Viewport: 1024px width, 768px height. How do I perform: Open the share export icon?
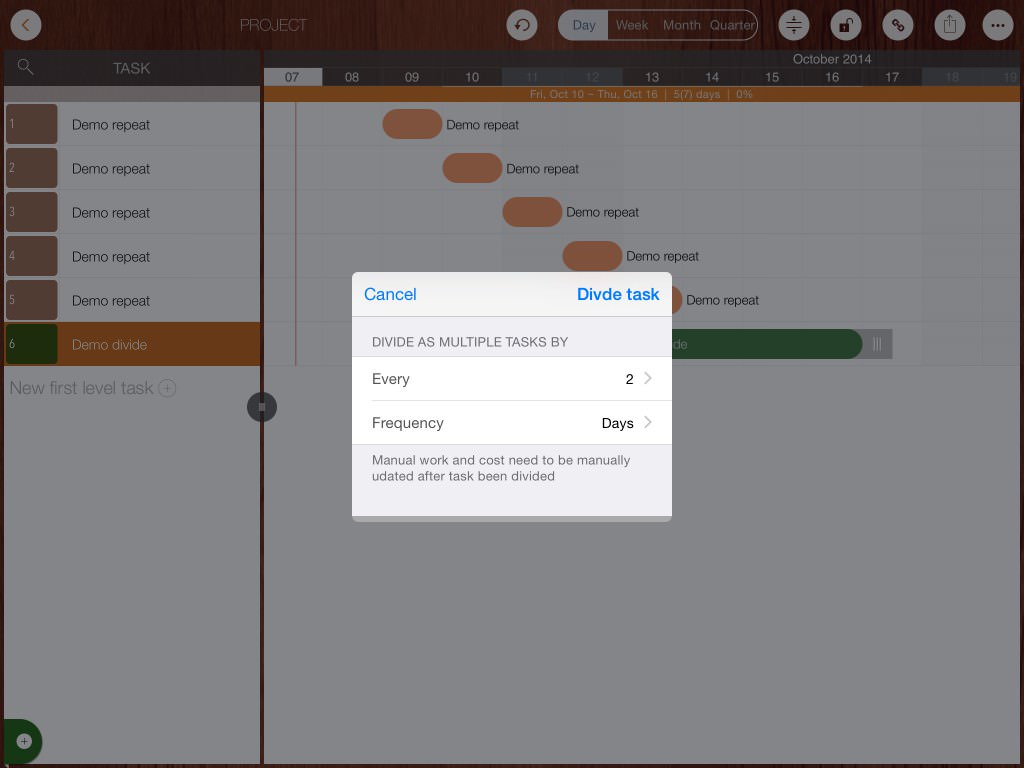[x=950, y=25]
